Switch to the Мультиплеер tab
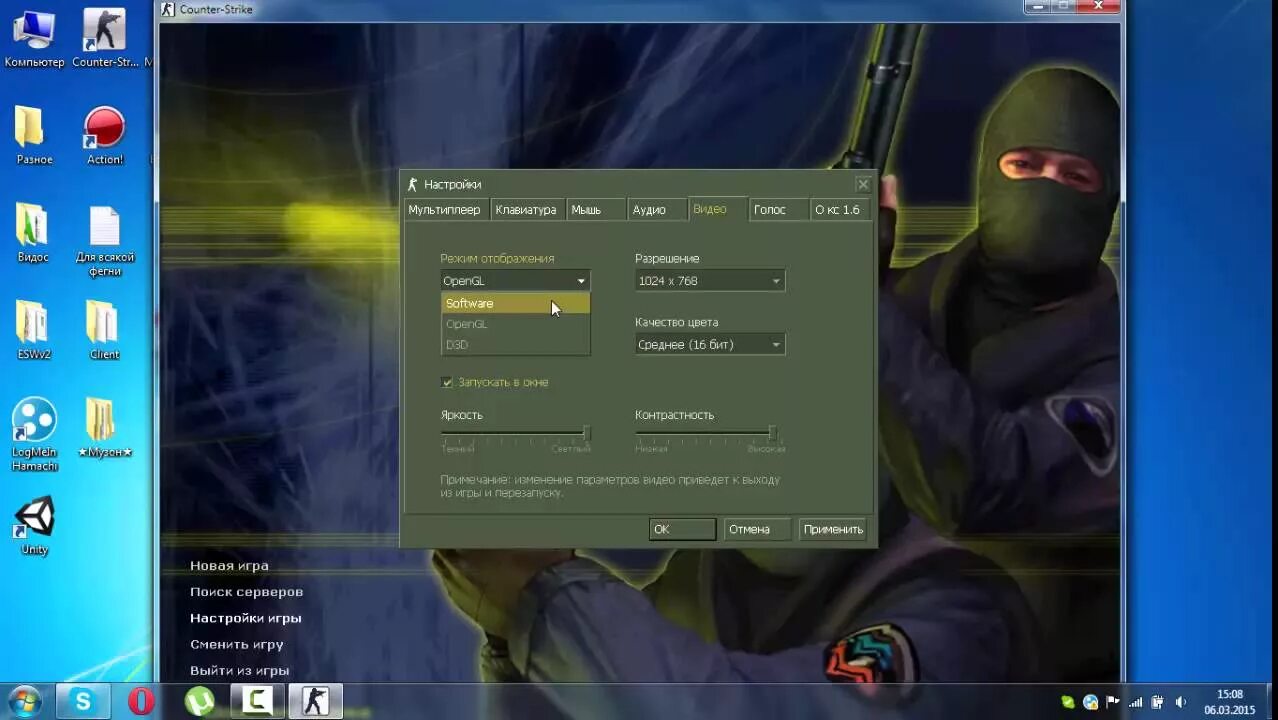1278x720 pixels. [x=445, y=209]
